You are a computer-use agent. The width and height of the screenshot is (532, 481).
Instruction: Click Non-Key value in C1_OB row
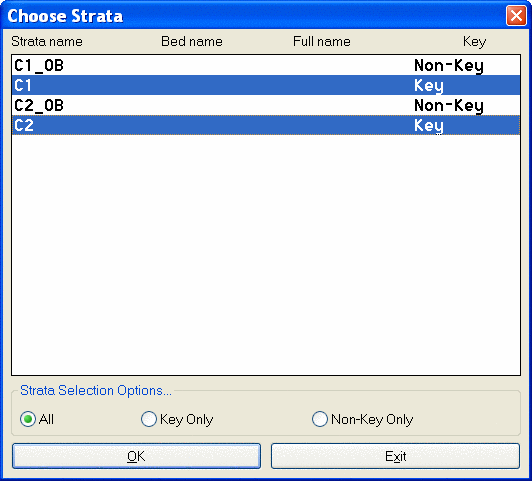(x=449, y=65)
